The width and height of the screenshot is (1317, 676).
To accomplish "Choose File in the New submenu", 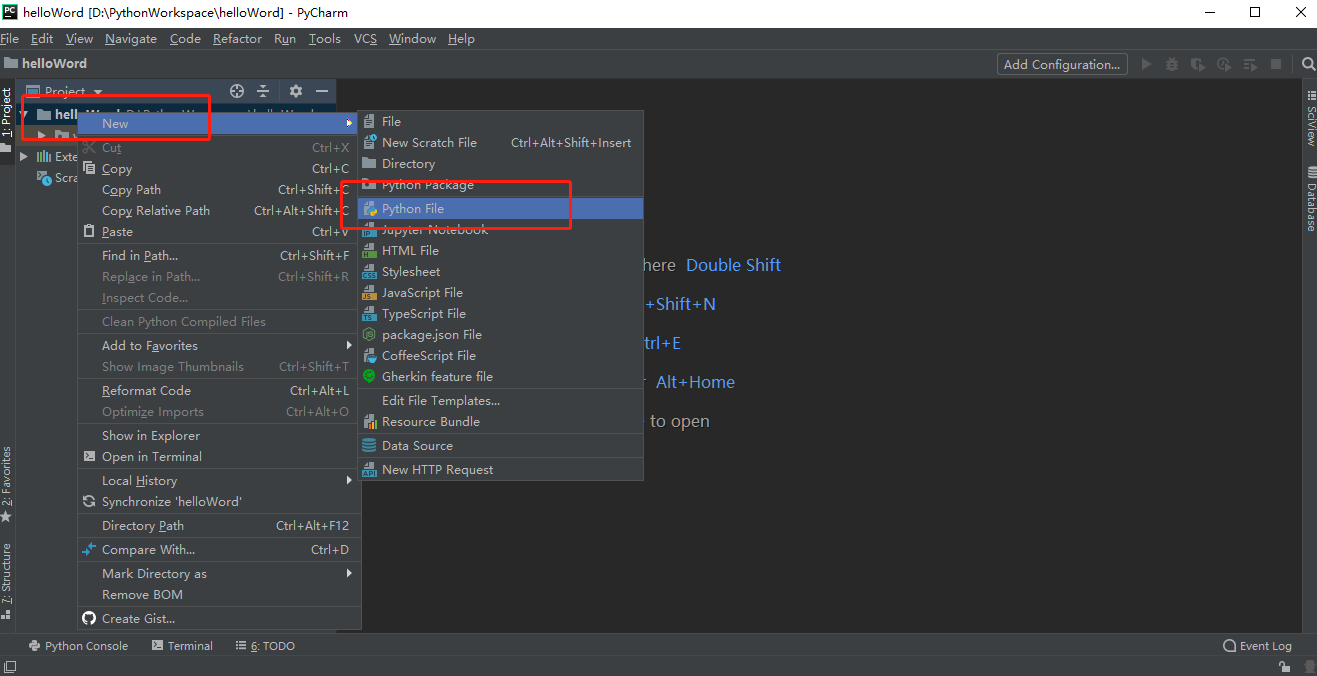I will point(501,121).
